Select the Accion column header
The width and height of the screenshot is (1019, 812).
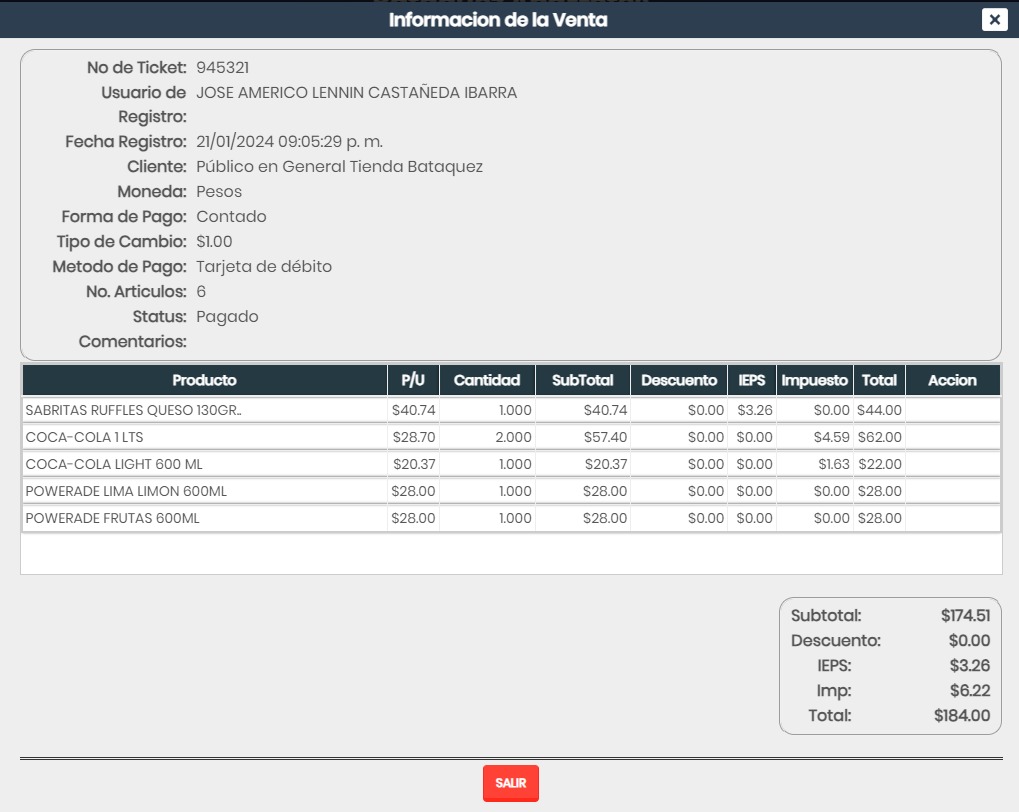(952, 381)
